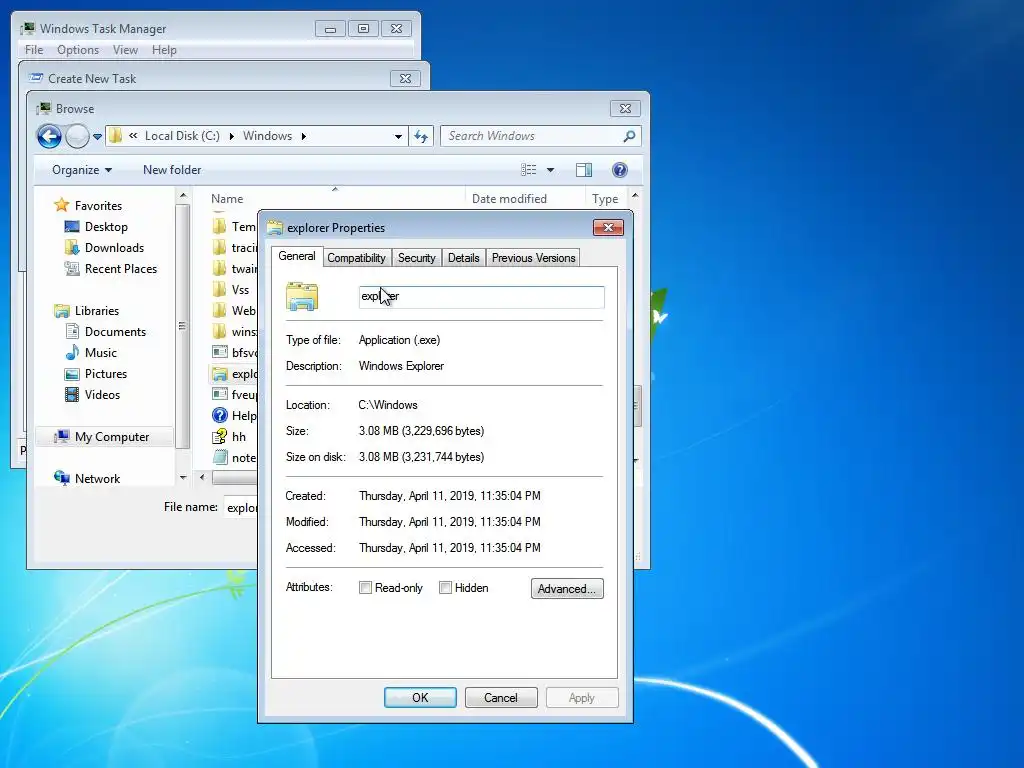The width and height of the screenshot is (1024, 768).
Task: Enable the Hidden attribute checkbox
Action: (x=445, y=588)
